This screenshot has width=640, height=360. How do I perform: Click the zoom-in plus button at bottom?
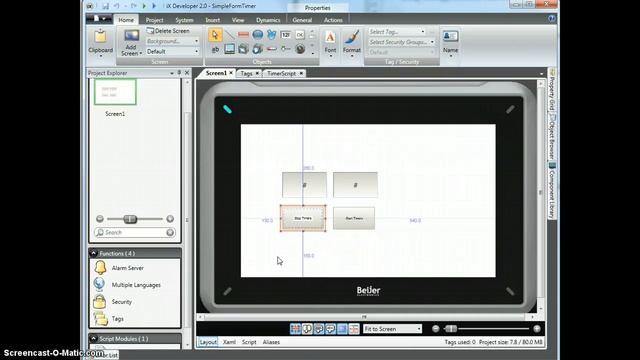point(537,329)
